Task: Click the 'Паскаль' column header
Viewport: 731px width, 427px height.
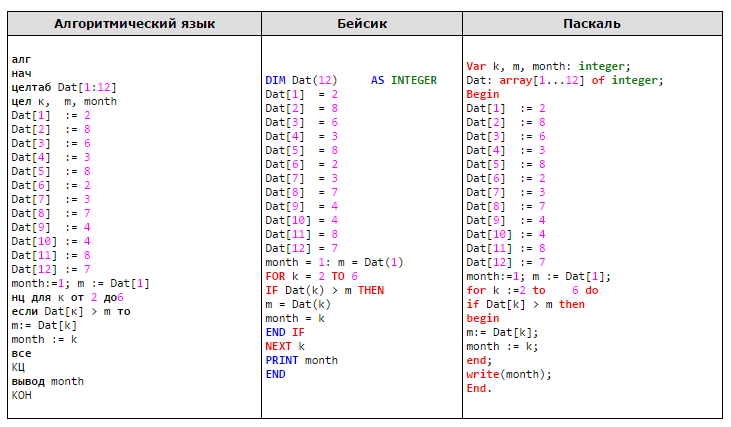Action: click(592, 24)
